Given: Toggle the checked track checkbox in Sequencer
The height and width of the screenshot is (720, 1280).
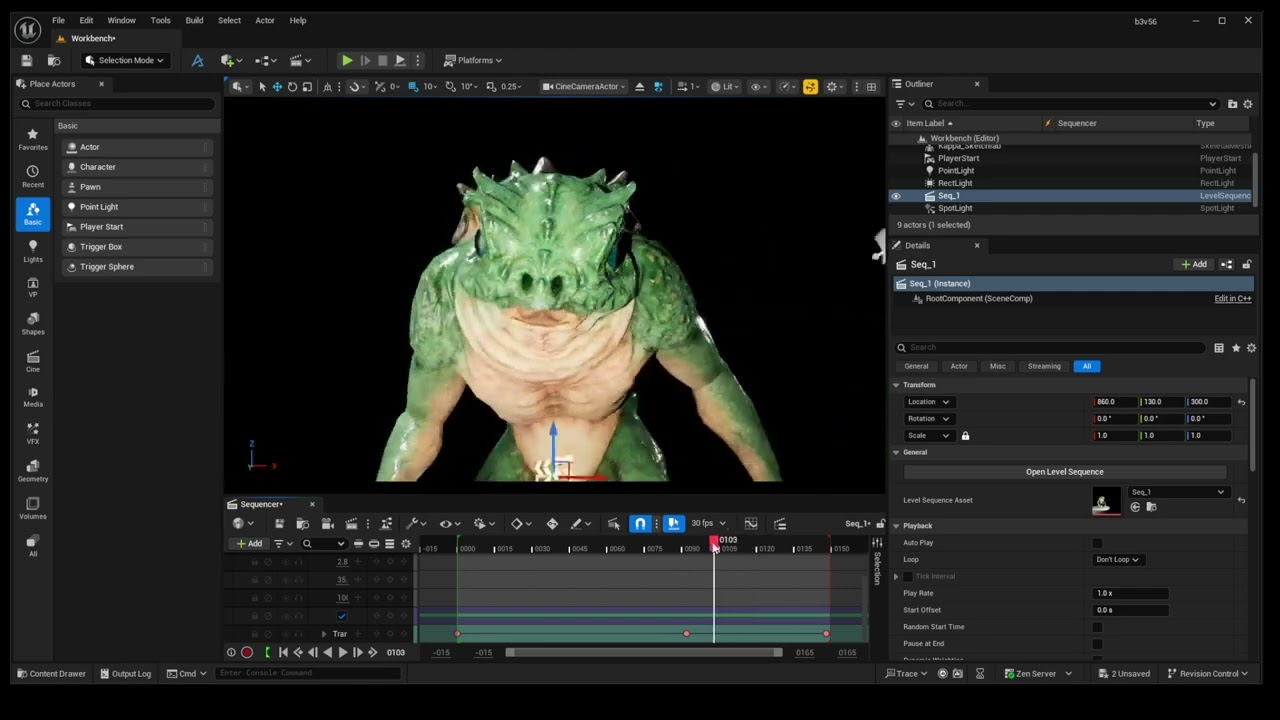Looking at the screenshot, I should (342, 616).
